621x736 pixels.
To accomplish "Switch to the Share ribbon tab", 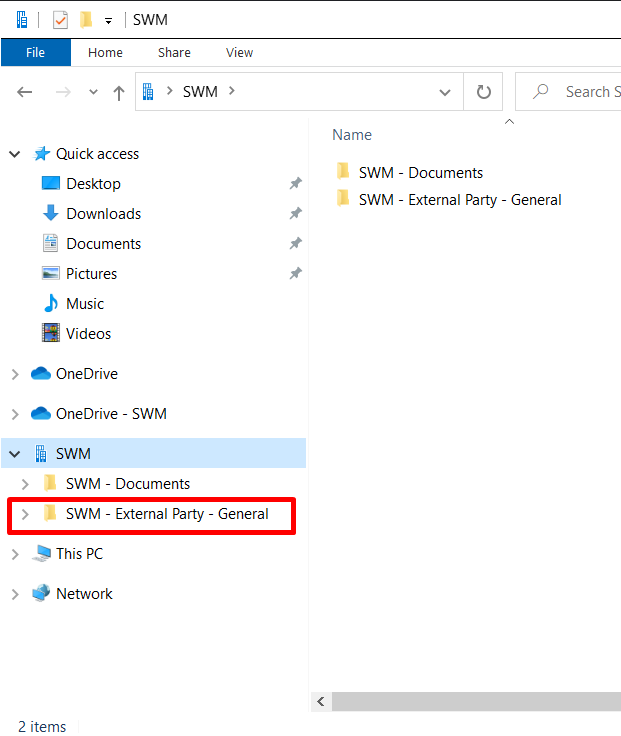I will tap(174, 52).
